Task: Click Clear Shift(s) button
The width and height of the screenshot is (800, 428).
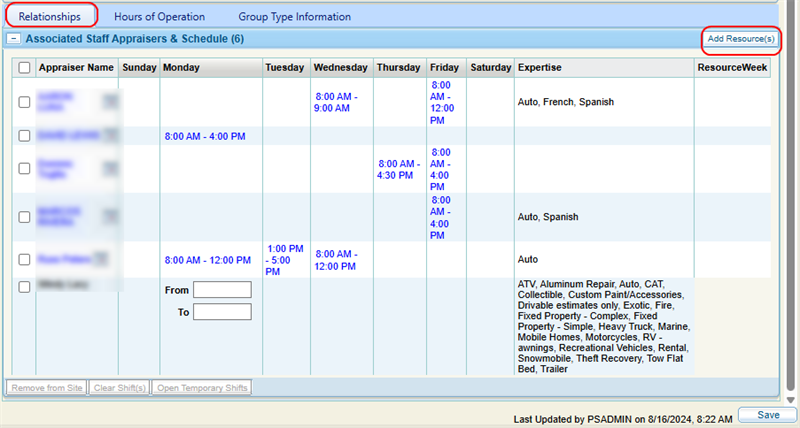Action: point(120,388)
